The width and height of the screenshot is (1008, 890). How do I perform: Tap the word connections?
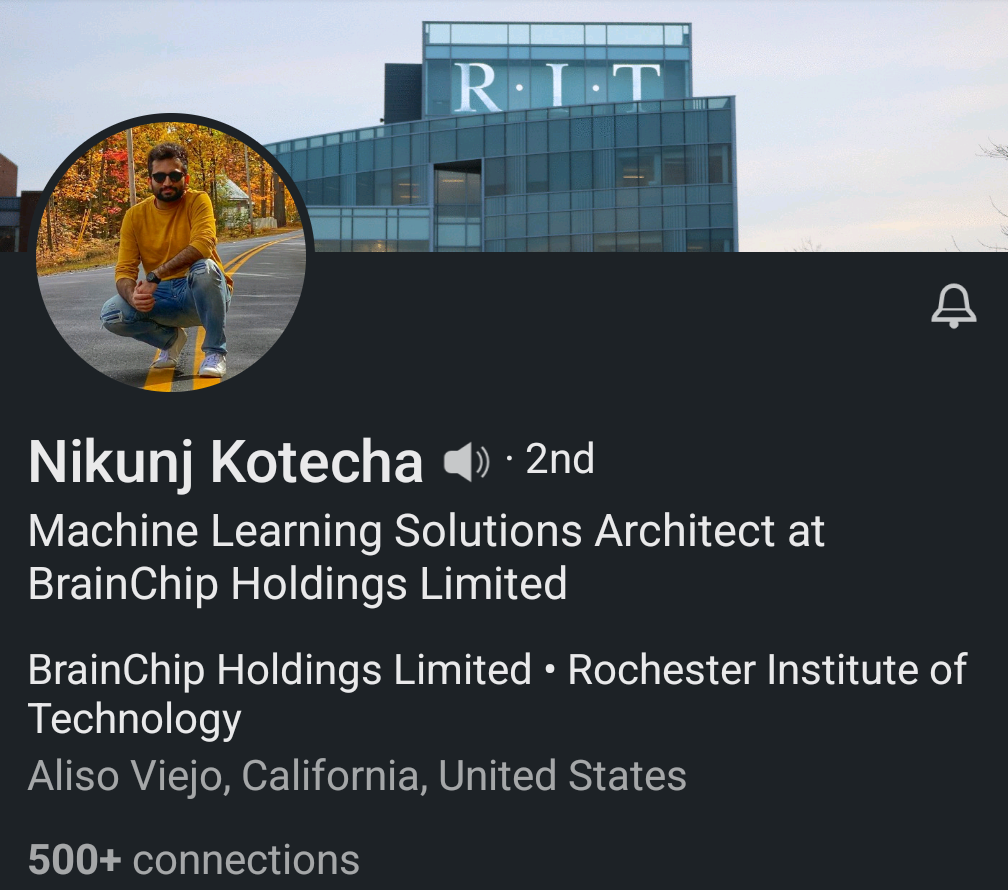point(246,860)
